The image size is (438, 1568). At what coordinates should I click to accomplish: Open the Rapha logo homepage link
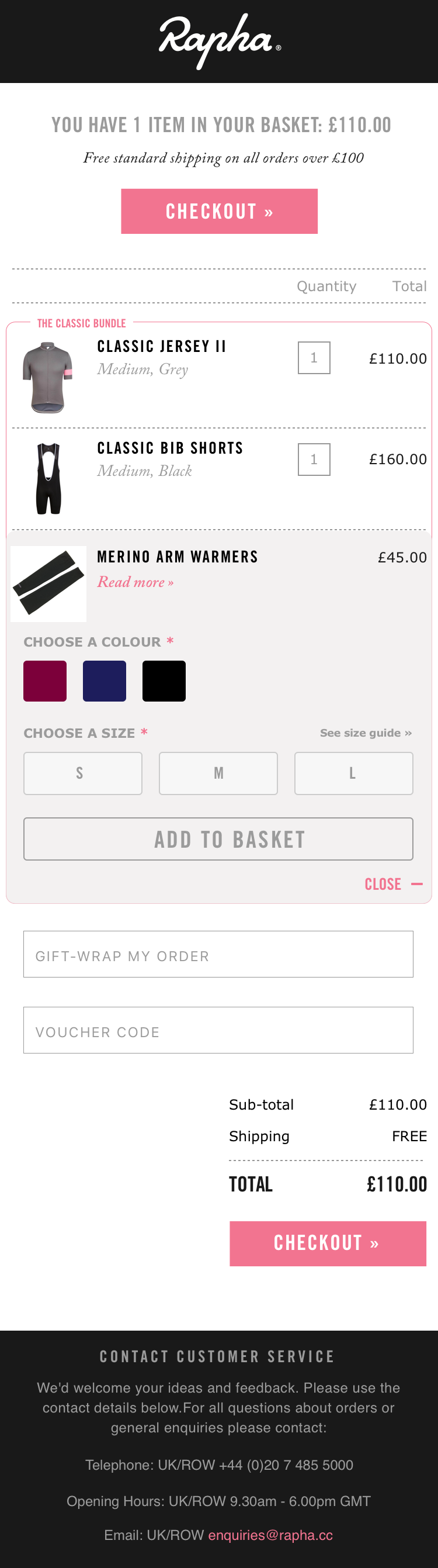coord(220,41)
